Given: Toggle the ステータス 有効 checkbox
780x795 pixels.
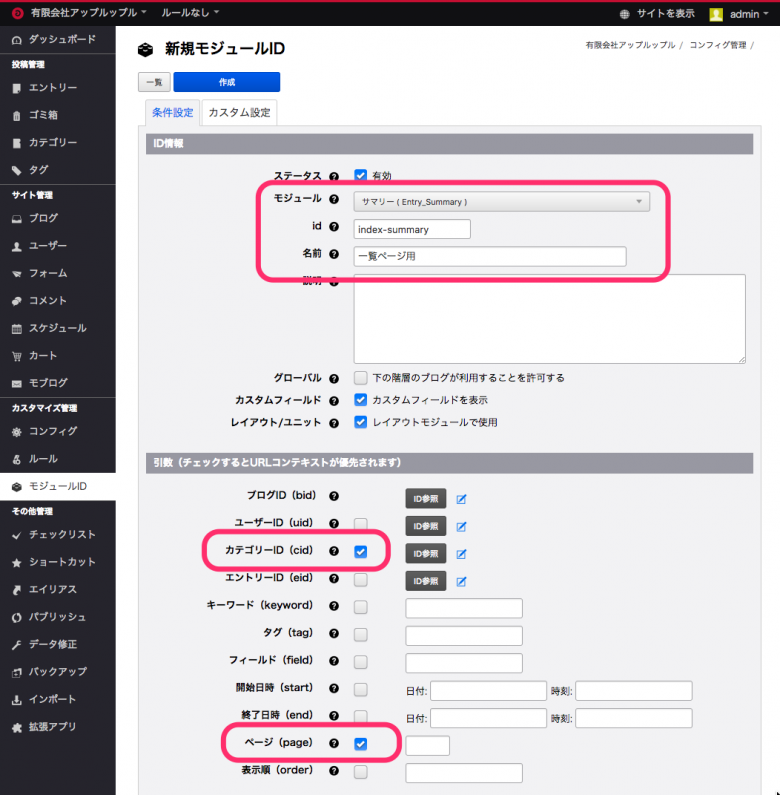Looking at the screenshot, I should (x=361, y=175).
